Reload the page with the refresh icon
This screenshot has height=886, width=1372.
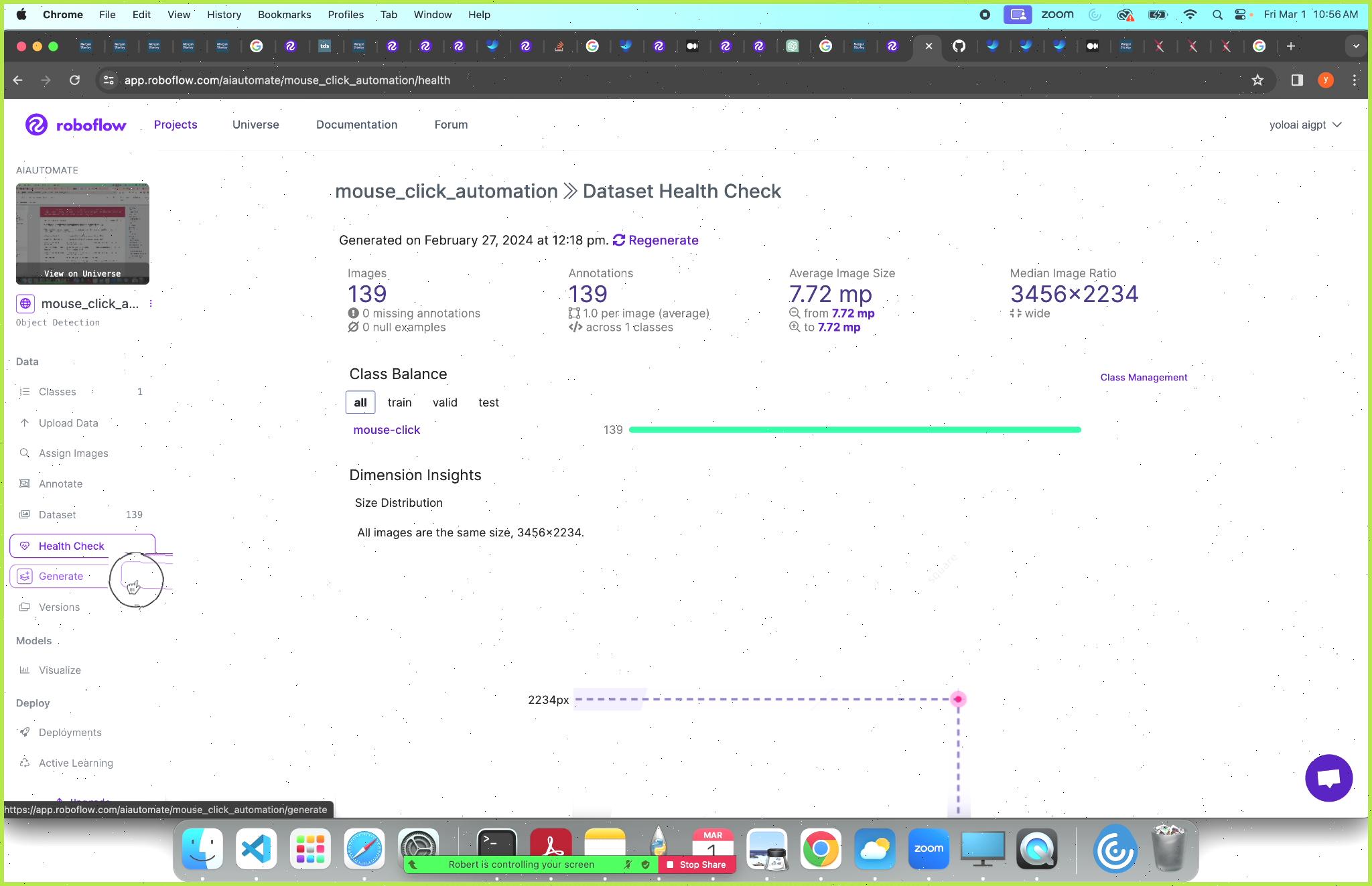tap(75, 80)
